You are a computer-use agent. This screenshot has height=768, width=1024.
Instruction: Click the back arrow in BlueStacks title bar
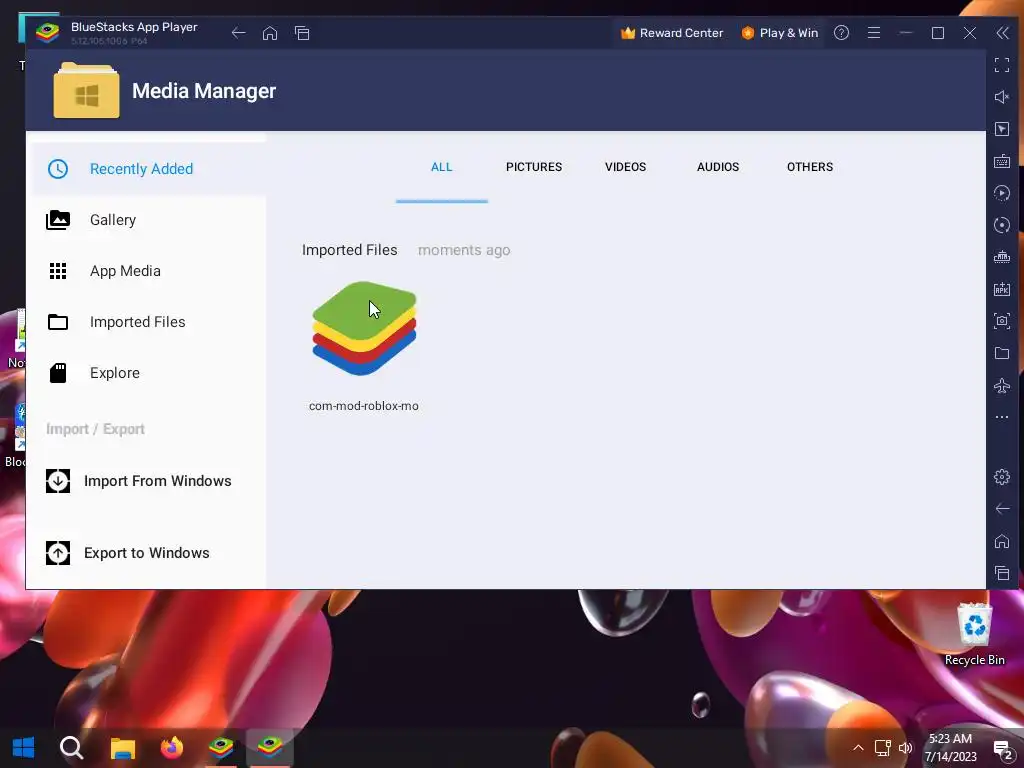238,33
